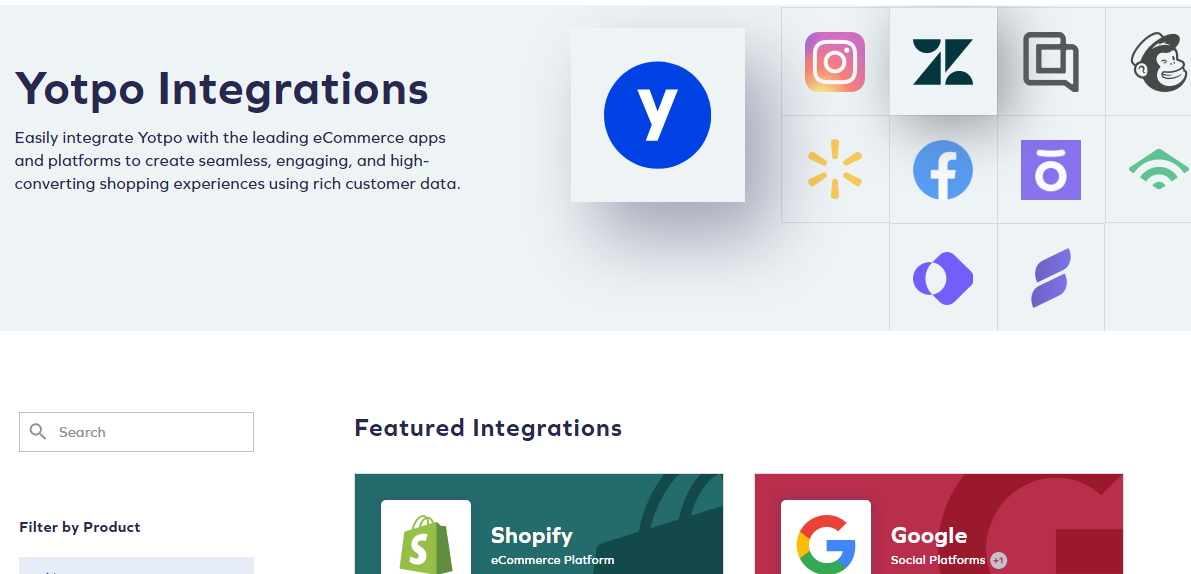1191x574 pixels.
Task: Open the Shopify featured integration card
Action: 539,524
